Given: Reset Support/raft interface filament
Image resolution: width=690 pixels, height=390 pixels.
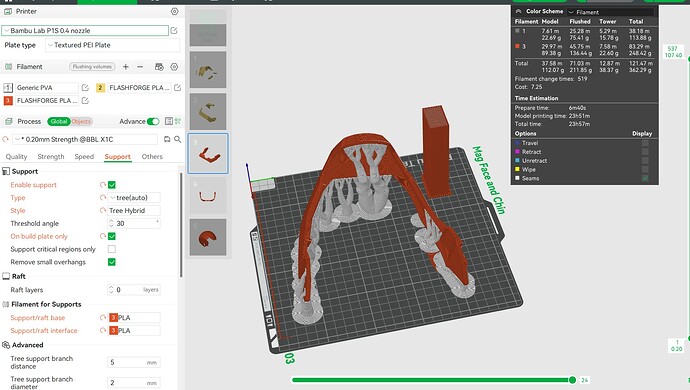Looking at the screenshot, I should click(103, 331).
